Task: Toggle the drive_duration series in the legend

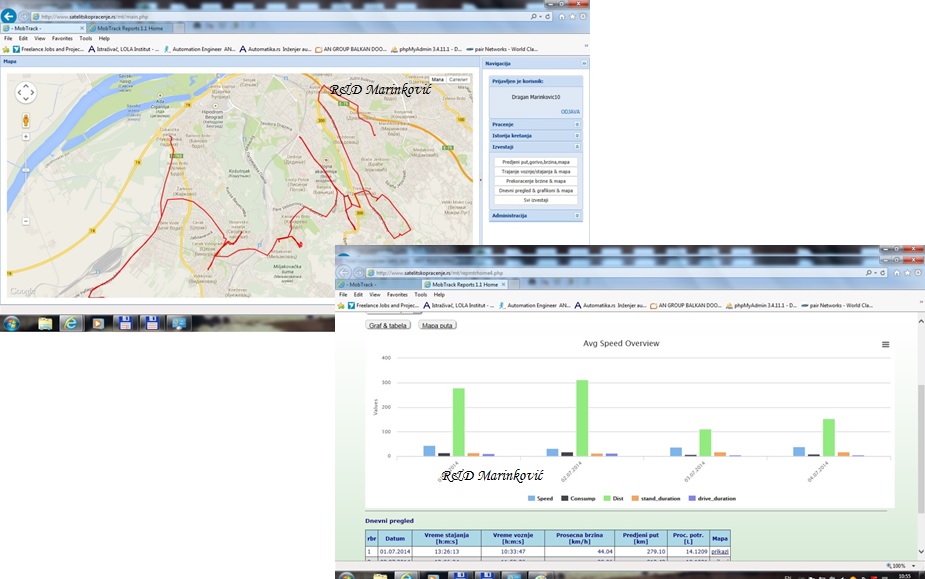Action: (x=712, y=498)
